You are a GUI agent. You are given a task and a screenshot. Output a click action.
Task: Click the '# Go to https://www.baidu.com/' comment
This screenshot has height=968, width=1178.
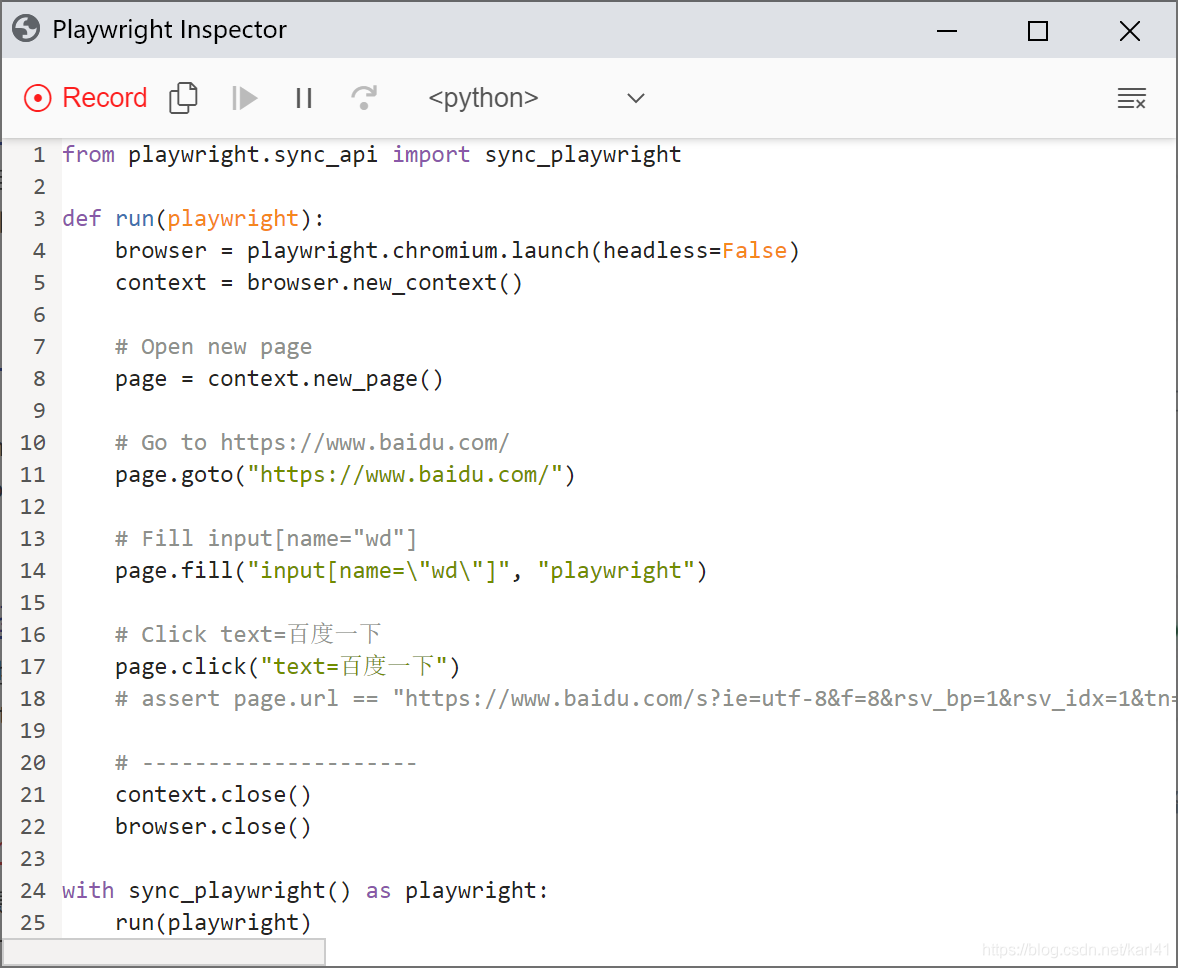[x=313, y=443]
